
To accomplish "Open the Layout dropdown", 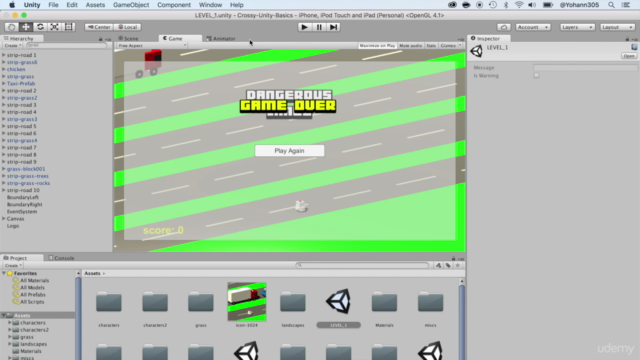I will click(618, 27).
